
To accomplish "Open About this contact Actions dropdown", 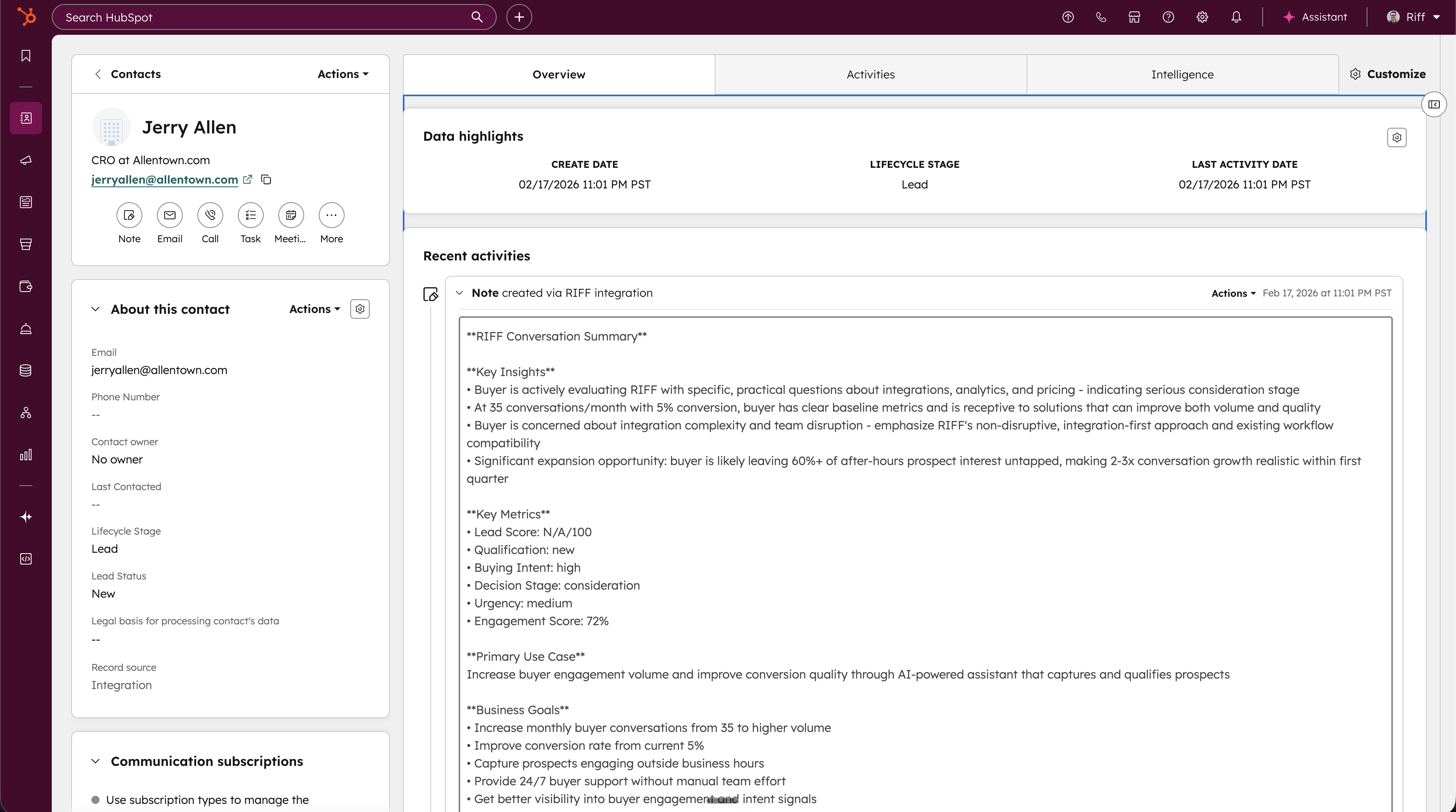I will [315, 309].
